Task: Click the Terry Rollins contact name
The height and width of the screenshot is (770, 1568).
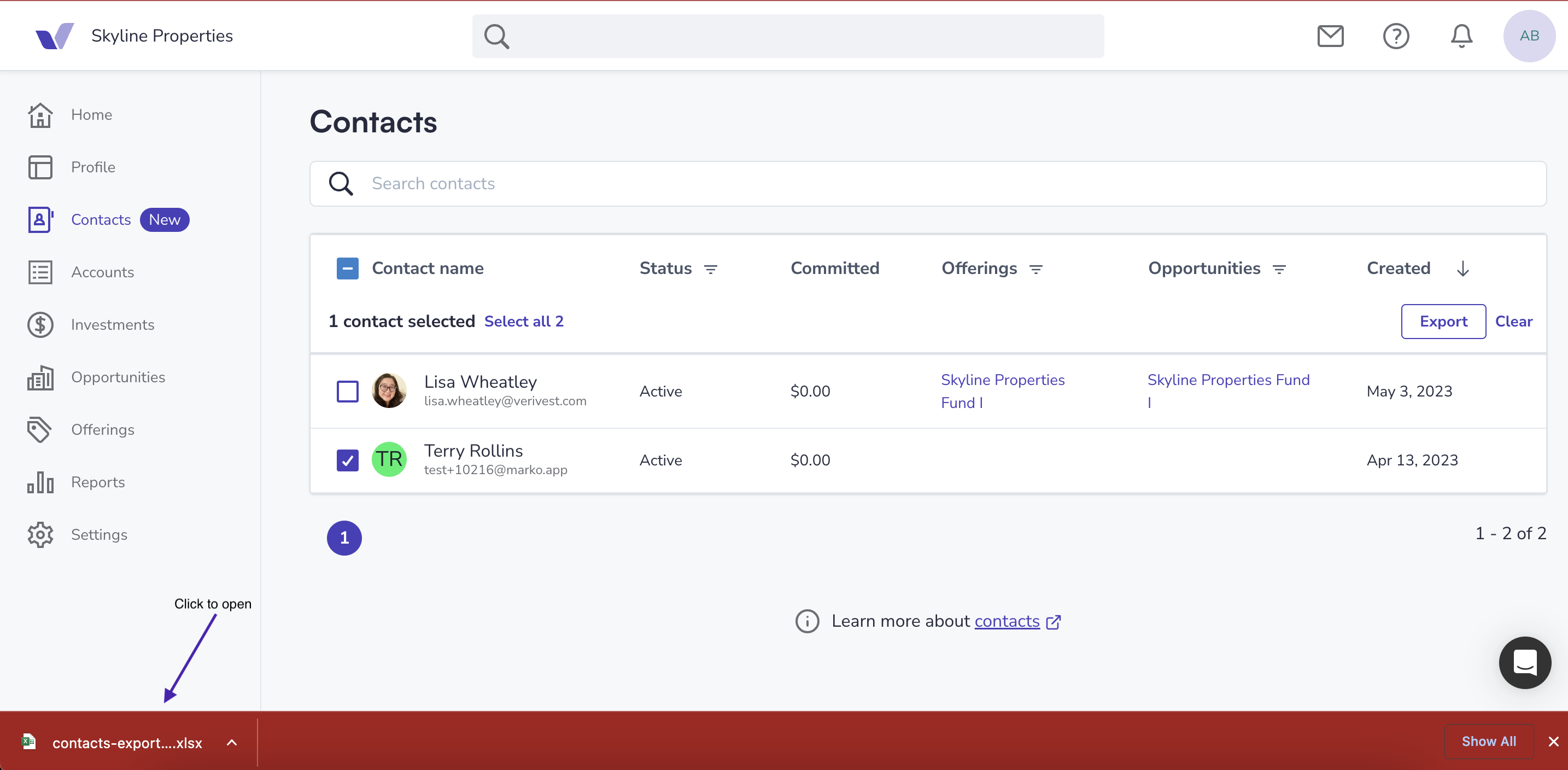Action: pyautogui.click(x=473, y=451)
